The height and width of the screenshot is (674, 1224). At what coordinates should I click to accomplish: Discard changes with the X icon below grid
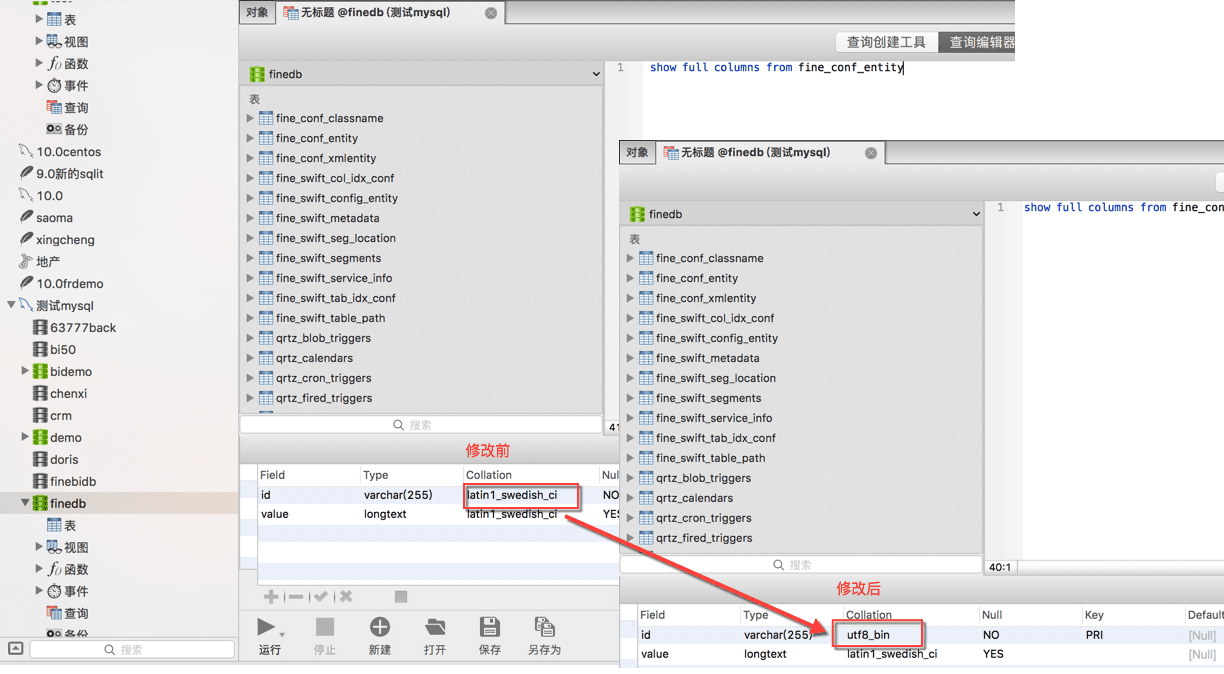pyautogui.click(x=346, y=597)
